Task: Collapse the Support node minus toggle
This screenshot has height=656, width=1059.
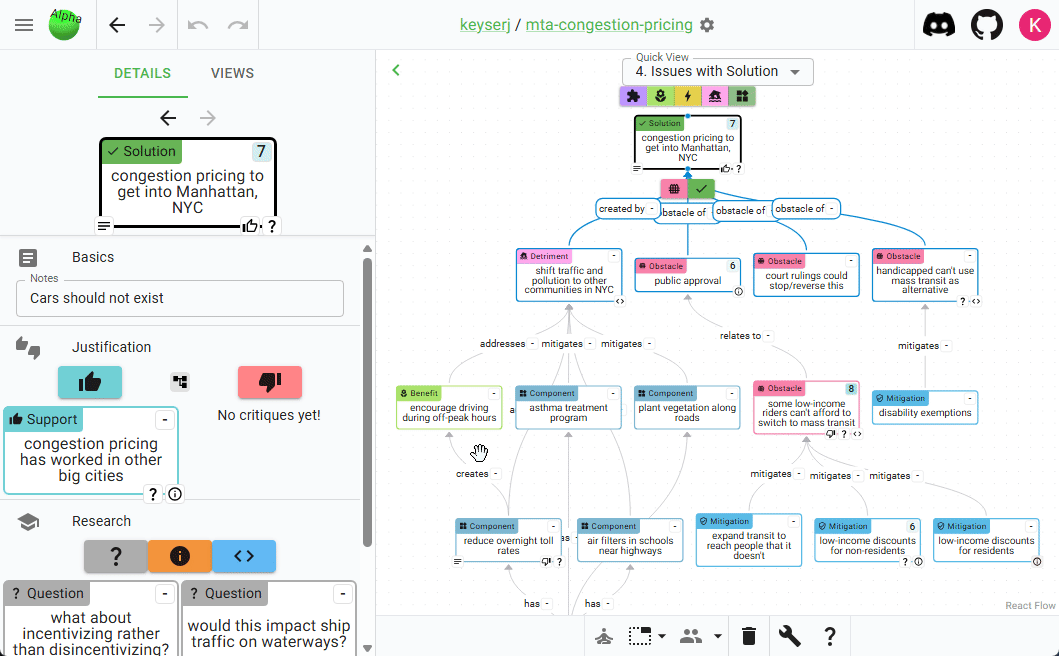Action: [165, 420]
